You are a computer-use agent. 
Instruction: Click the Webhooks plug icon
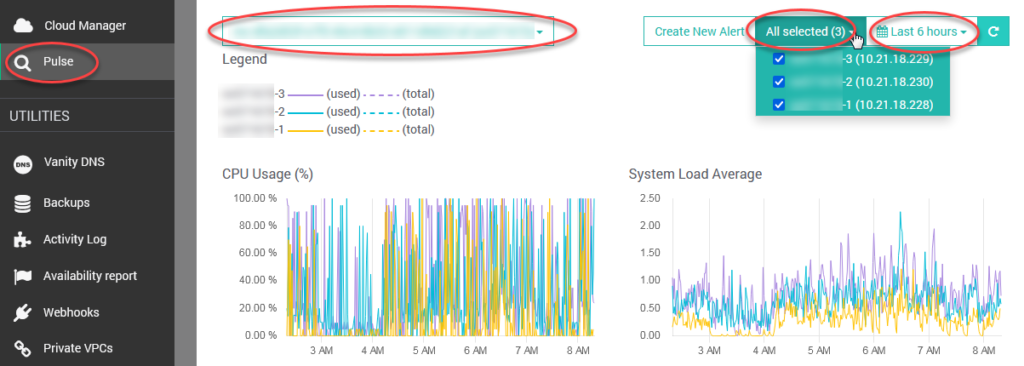tap(23, 314)
